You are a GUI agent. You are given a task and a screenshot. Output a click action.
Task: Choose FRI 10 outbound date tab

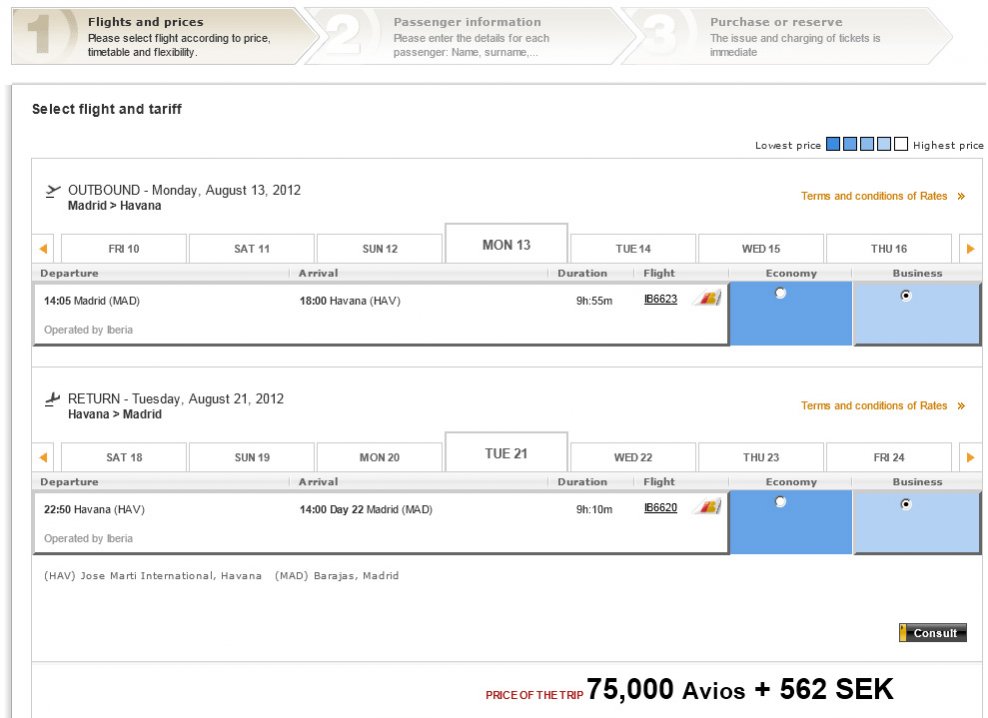tap(124, 249)
